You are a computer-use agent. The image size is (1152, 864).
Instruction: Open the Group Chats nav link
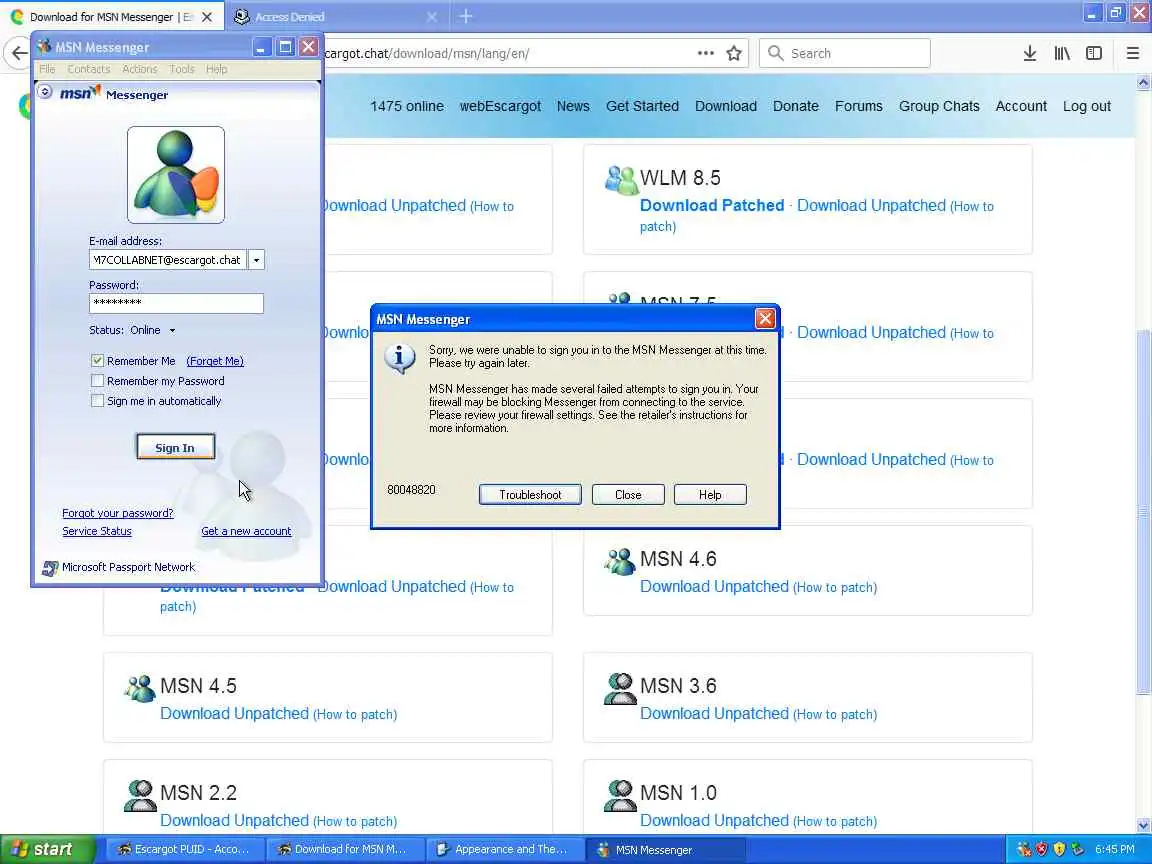click(x=939, y=106)
